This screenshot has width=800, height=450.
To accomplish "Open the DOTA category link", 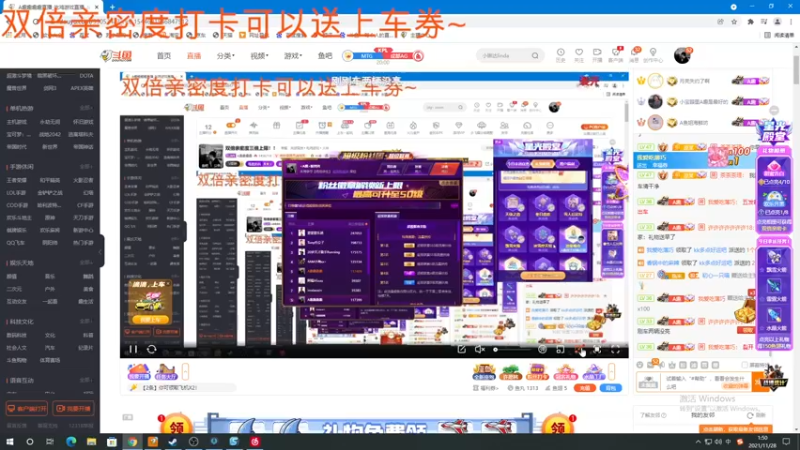I will tap(86, 76).
